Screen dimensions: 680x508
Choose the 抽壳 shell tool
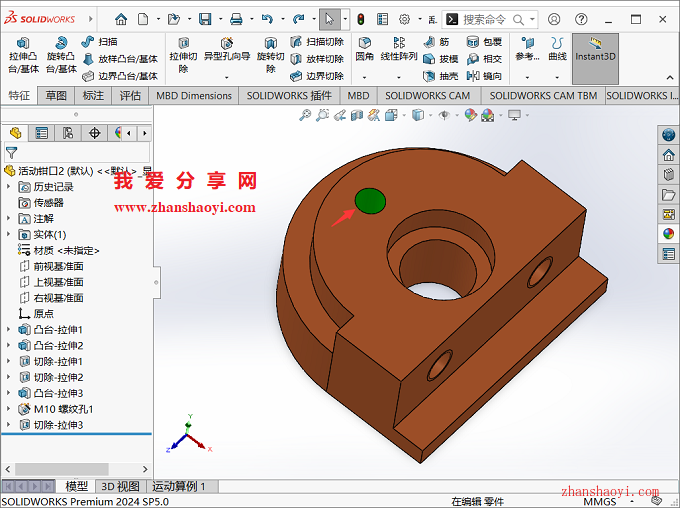pos(440,76)
